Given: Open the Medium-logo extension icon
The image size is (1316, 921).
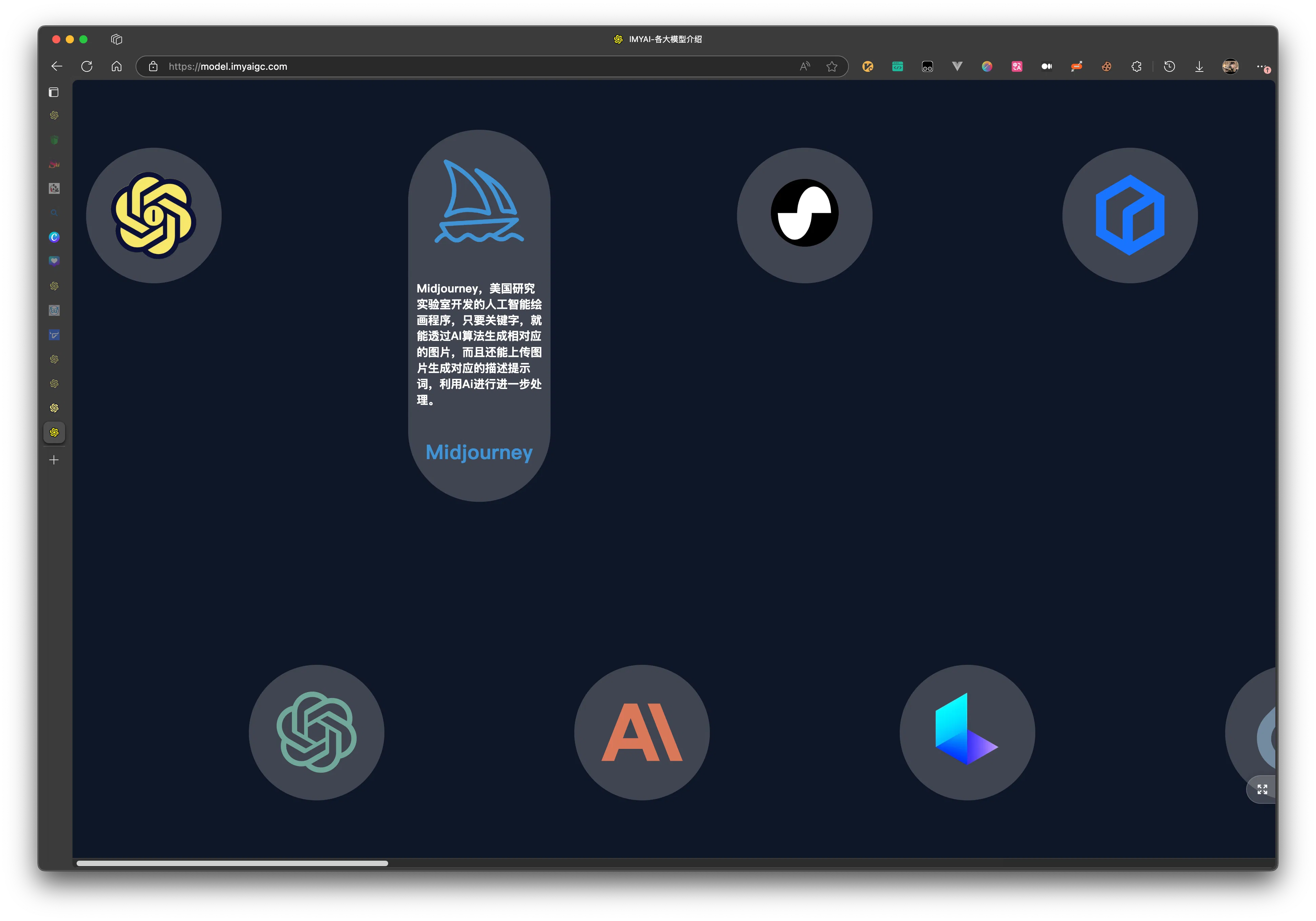Looking at the screenshot, I should coord(1046,66).
